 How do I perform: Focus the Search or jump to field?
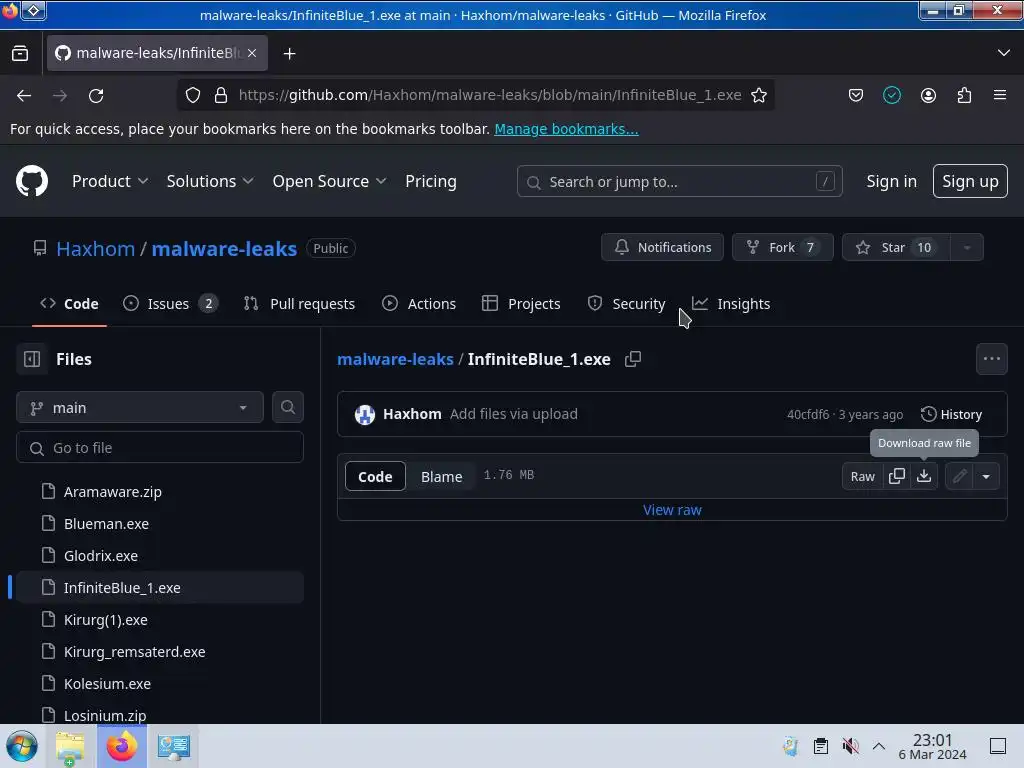point(679,182)
